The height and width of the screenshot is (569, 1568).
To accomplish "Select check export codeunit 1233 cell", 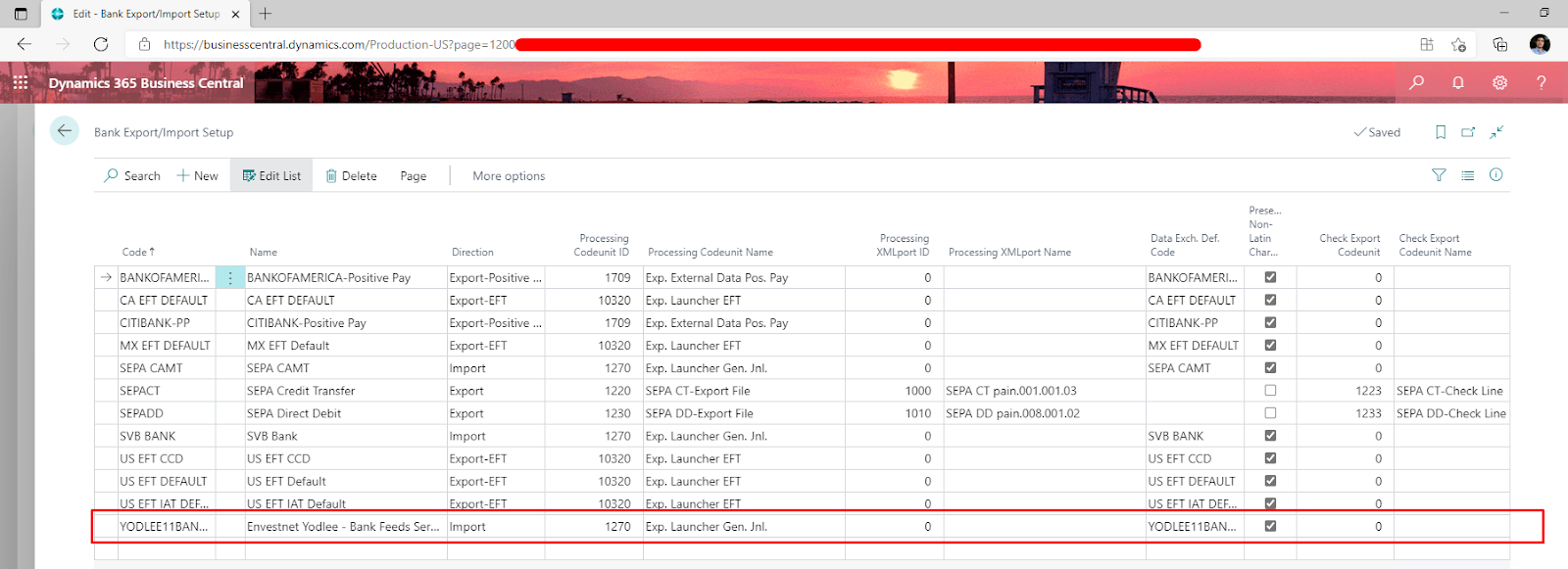I will pos(1345,413).
